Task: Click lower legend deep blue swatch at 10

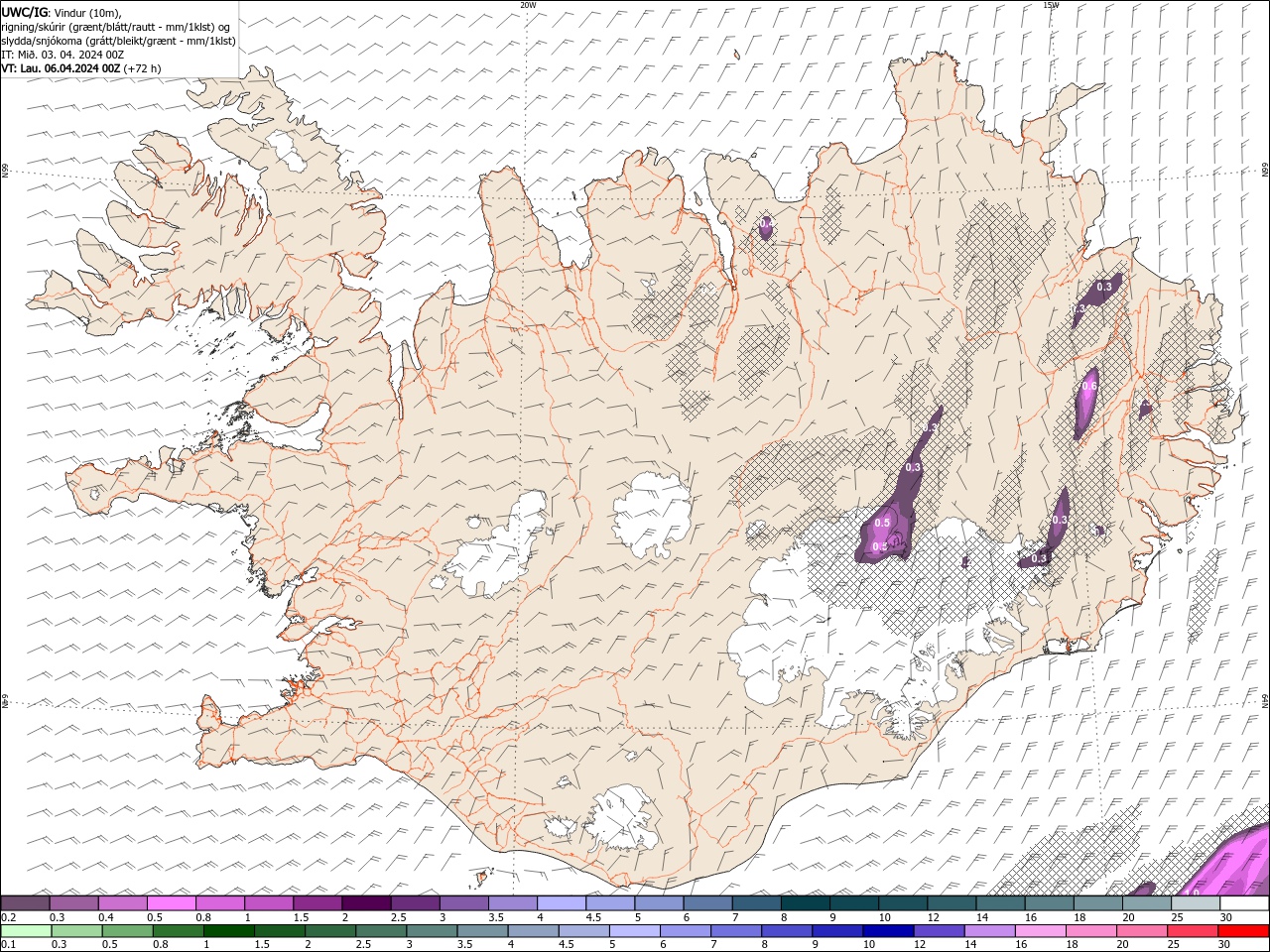Action: [888, 931]
